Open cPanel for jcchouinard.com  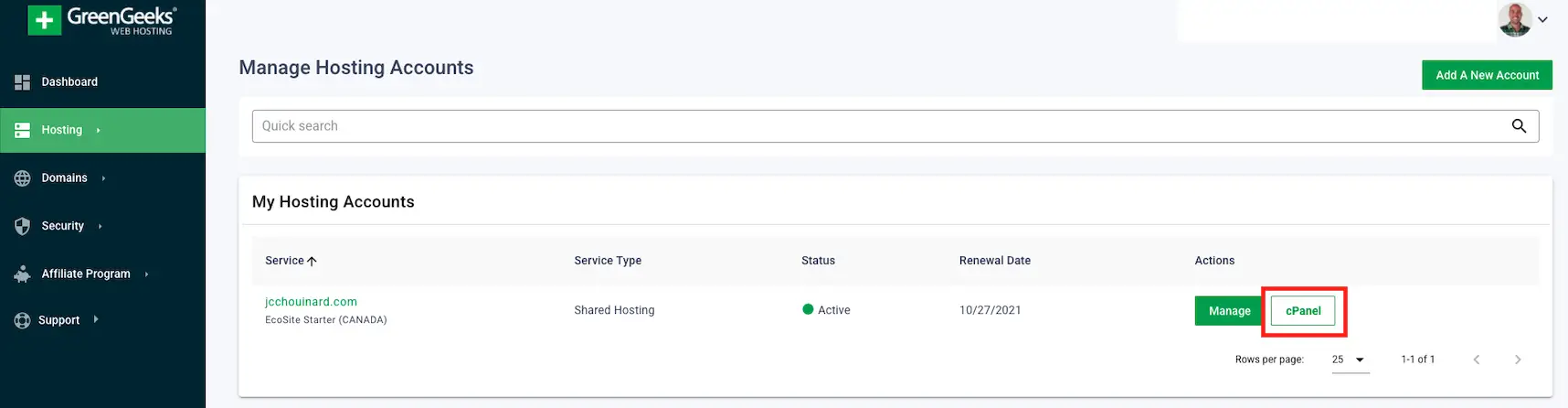click(1303, 311)
